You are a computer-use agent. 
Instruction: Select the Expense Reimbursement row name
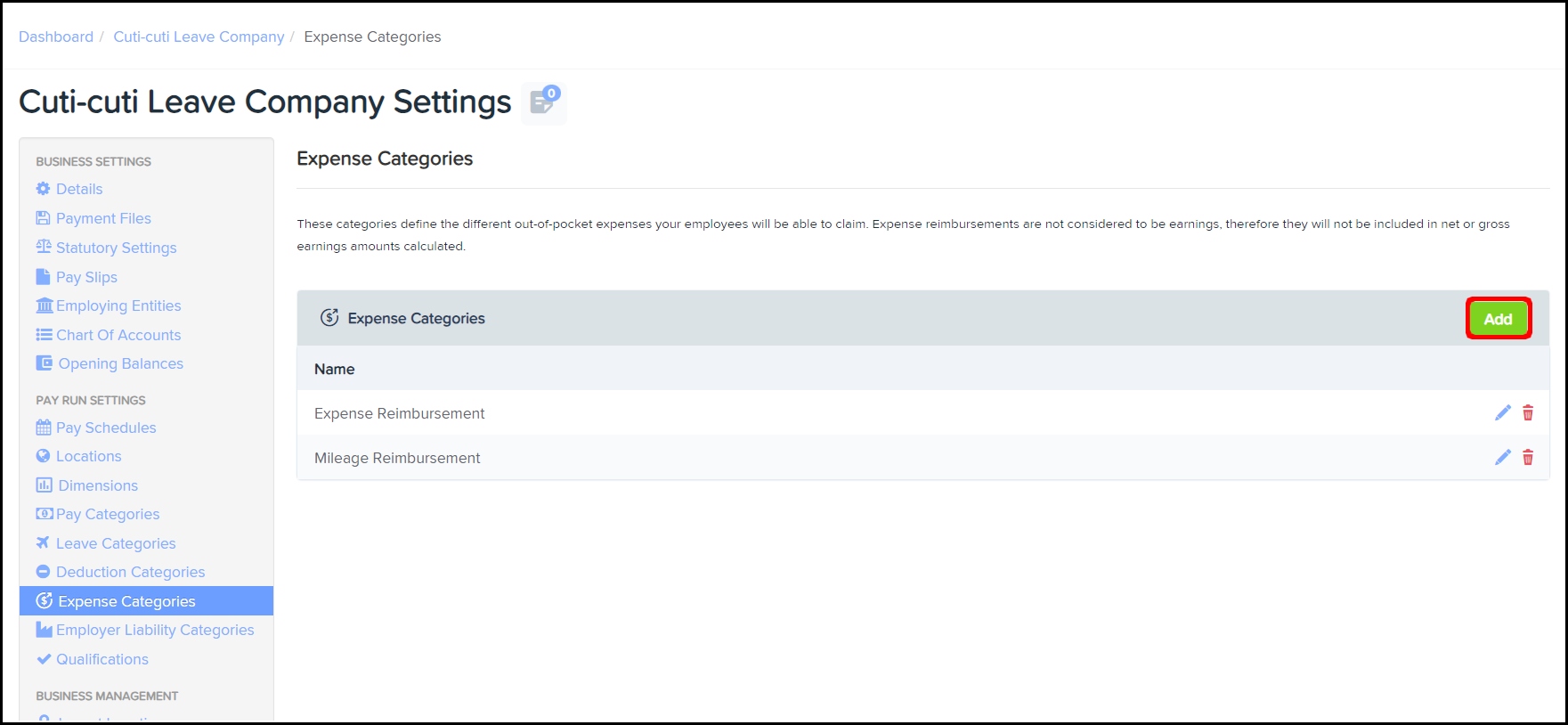399,413
